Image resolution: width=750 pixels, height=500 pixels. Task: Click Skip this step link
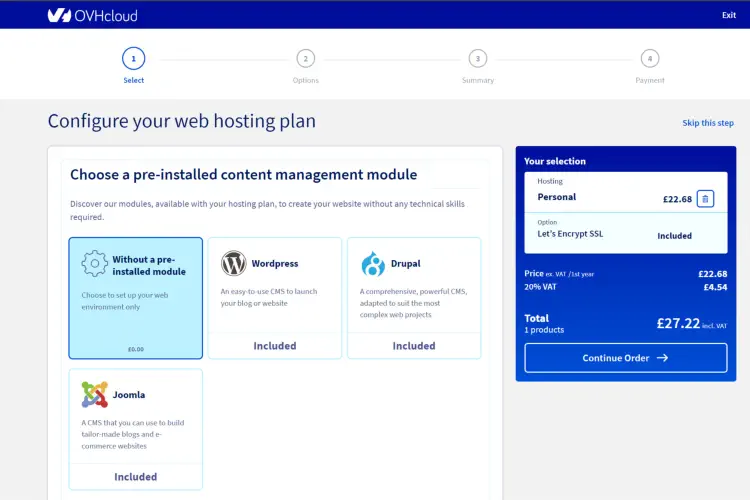[x=708, y=123]
